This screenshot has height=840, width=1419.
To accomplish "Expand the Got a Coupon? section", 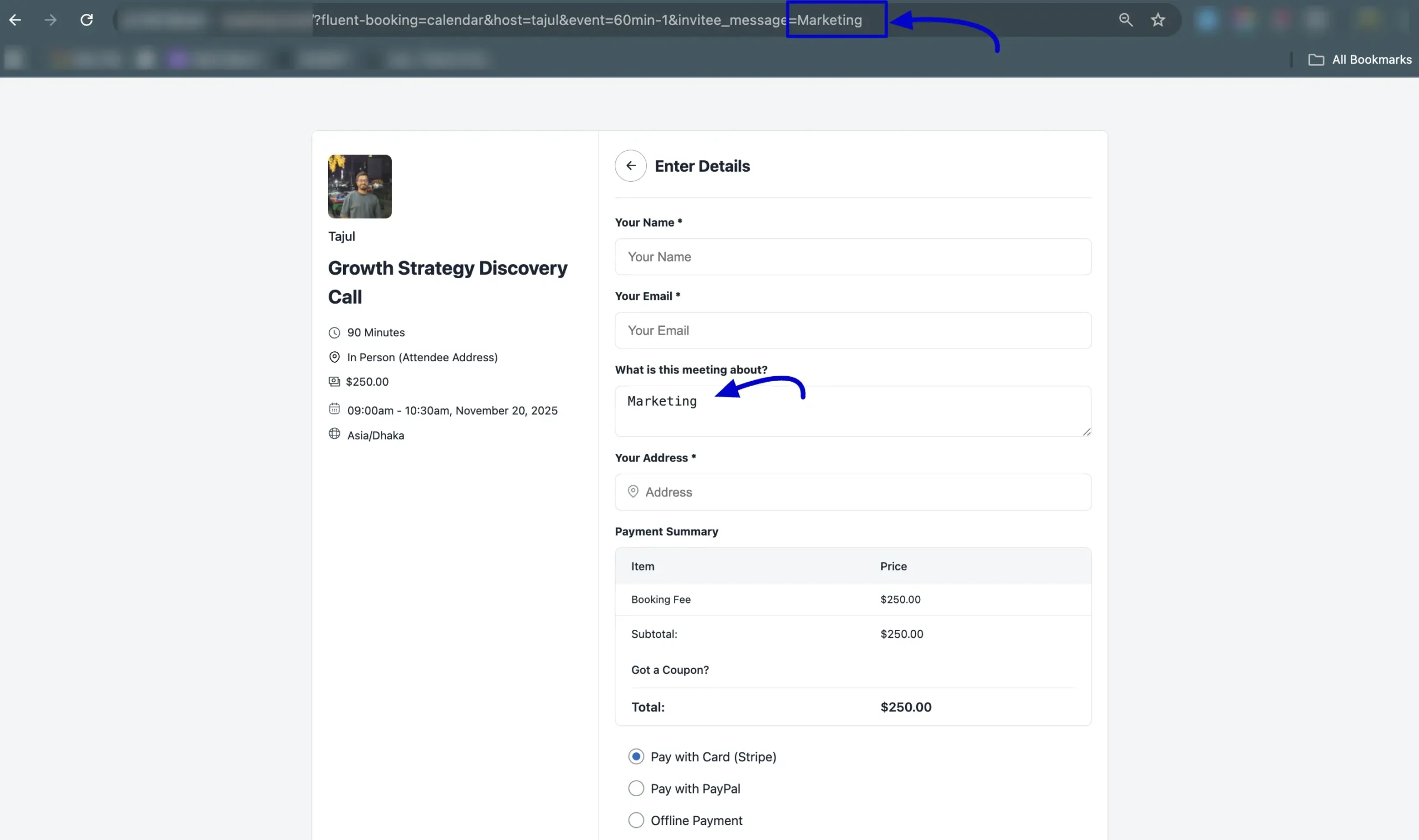I will [x=670, y=670].
